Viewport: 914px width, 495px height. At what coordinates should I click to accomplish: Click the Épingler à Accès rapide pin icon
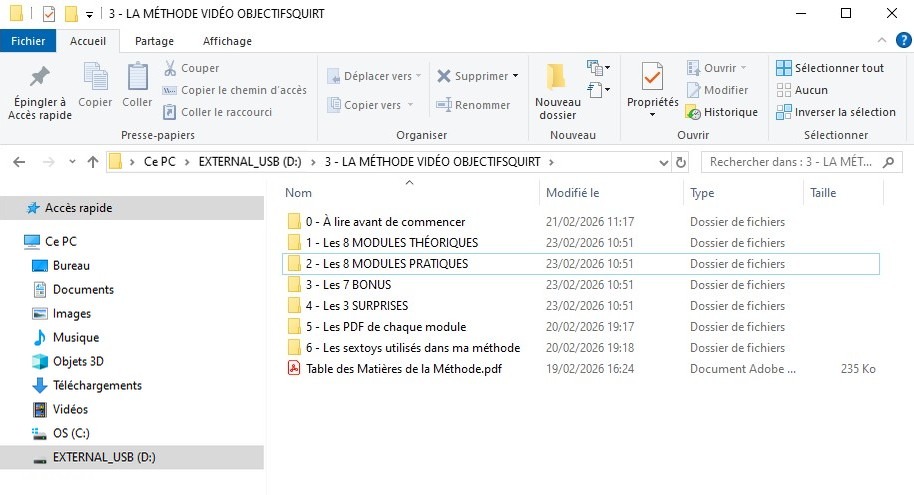(x=40, y=78)
